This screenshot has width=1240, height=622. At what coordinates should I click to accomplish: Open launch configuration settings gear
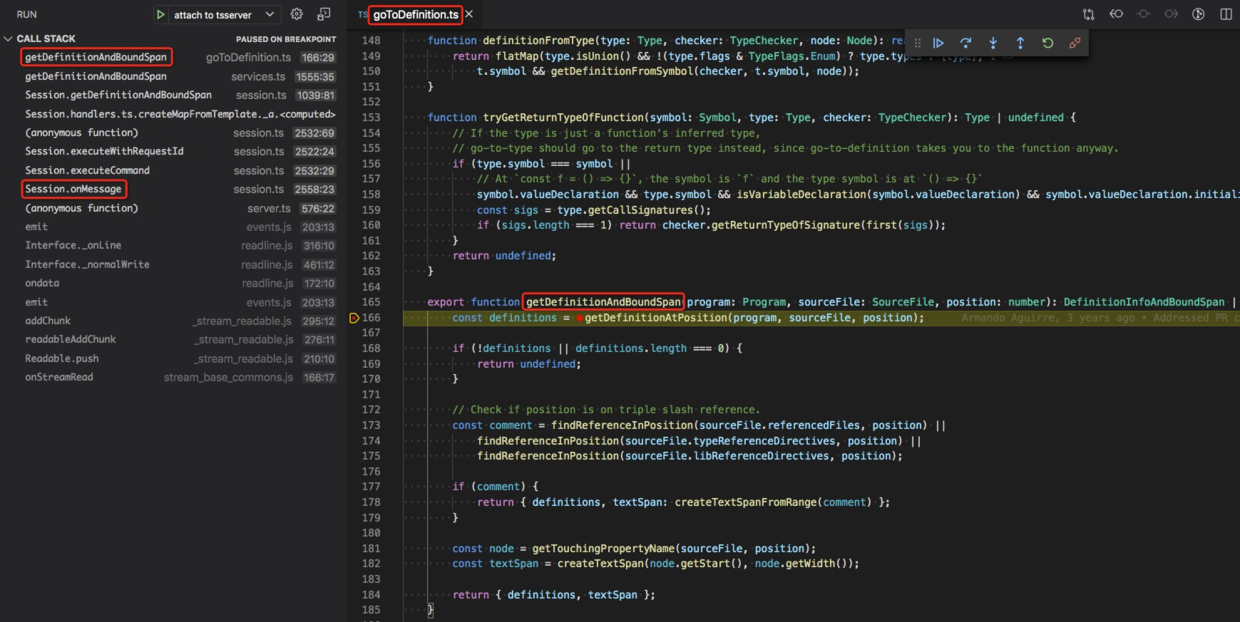(x=296, y=15)
